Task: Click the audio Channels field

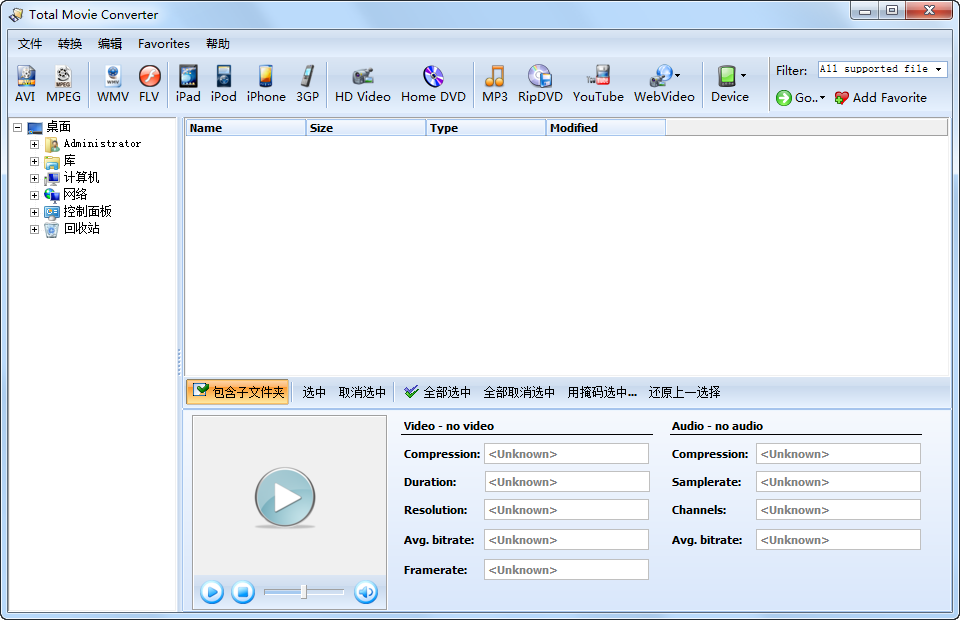Action: click(838, 510)
